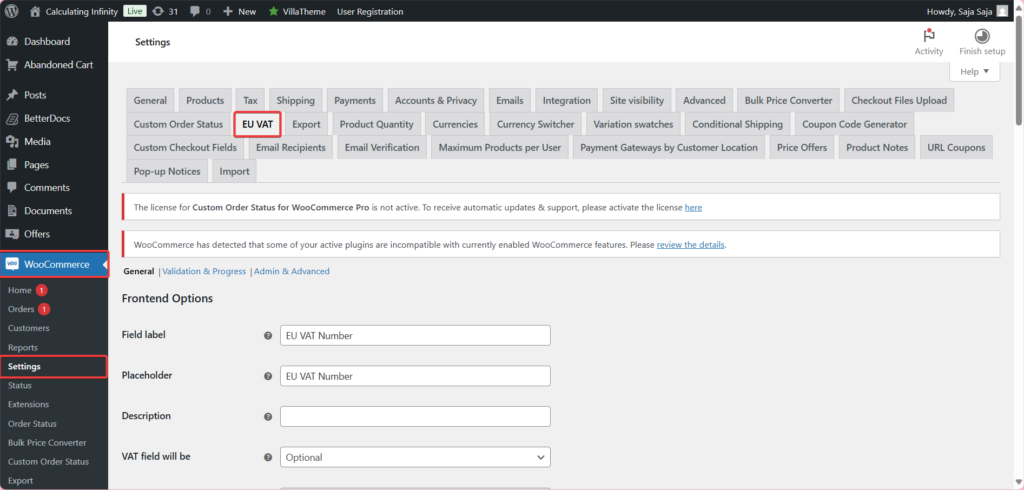Open the URL Coupons tab
This screenshot has height=490, width=1024.
pyautogui.click(x=956, y=148)
